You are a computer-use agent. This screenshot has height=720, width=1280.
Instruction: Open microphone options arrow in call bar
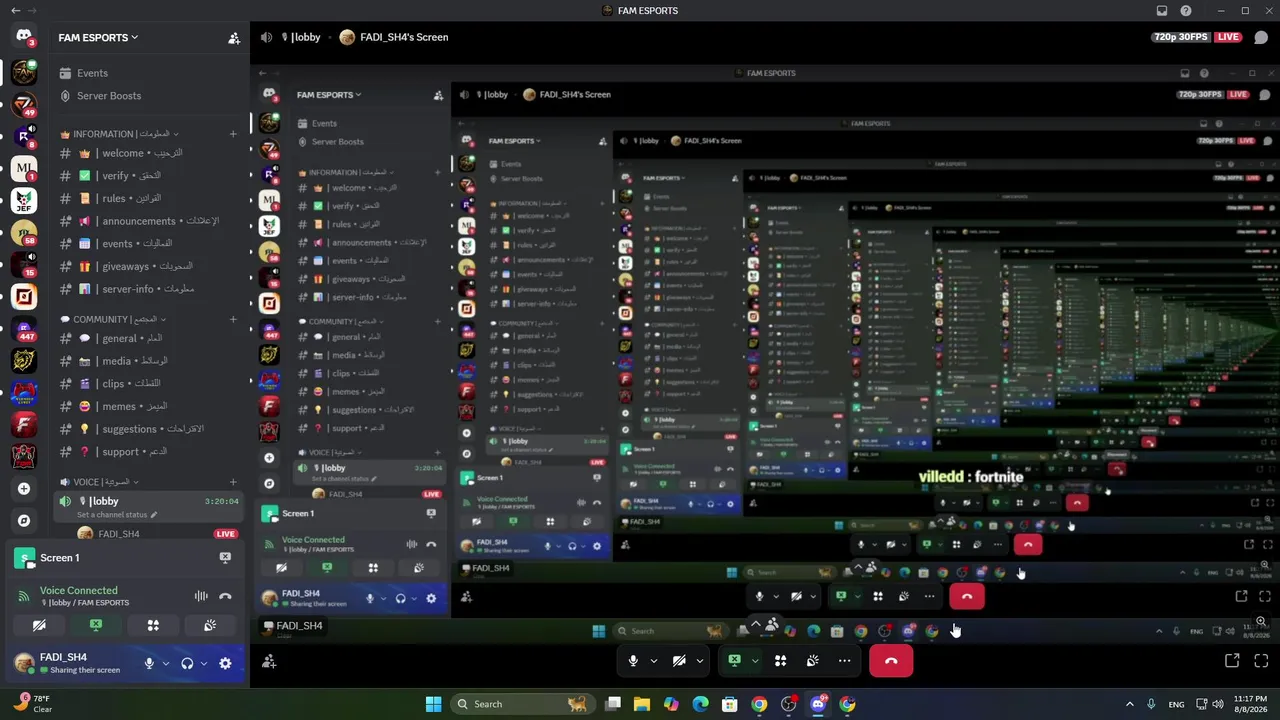click(x=654, y=661)
